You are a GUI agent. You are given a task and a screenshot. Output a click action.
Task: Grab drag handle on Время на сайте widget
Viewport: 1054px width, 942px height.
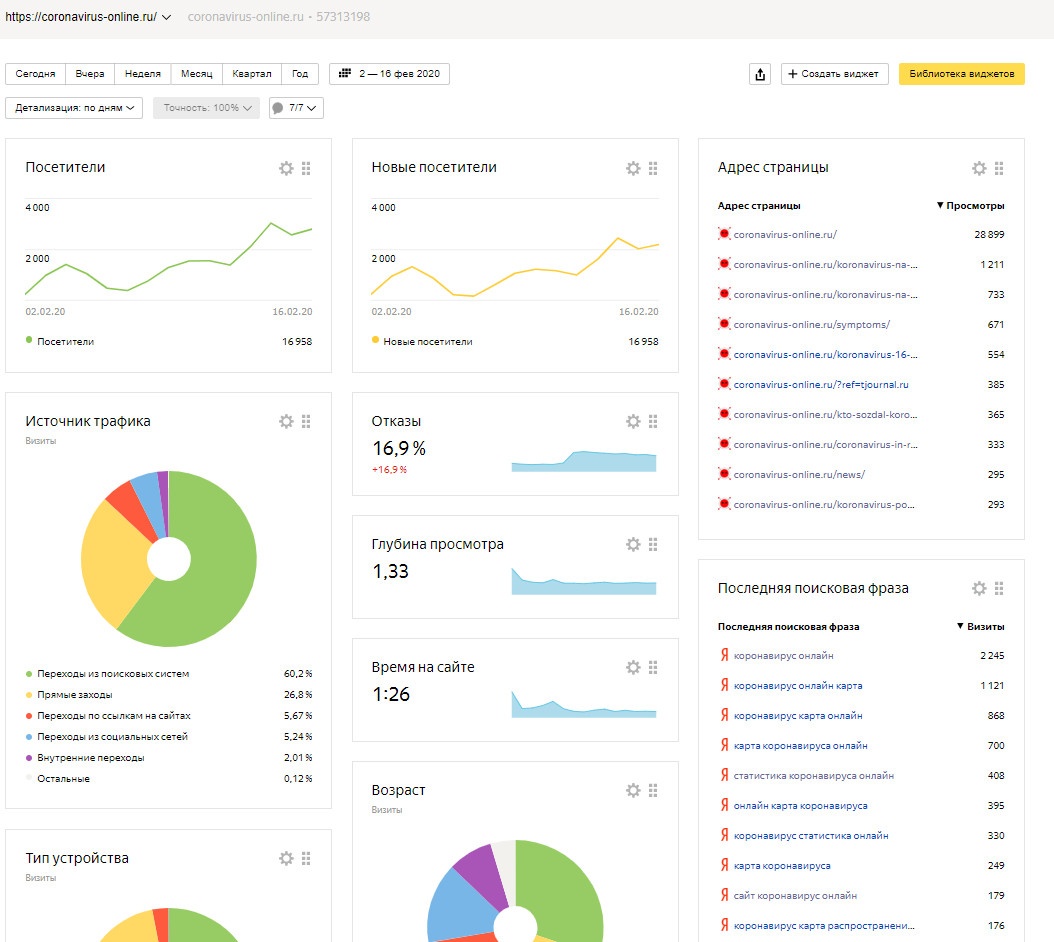coord(653,667)
